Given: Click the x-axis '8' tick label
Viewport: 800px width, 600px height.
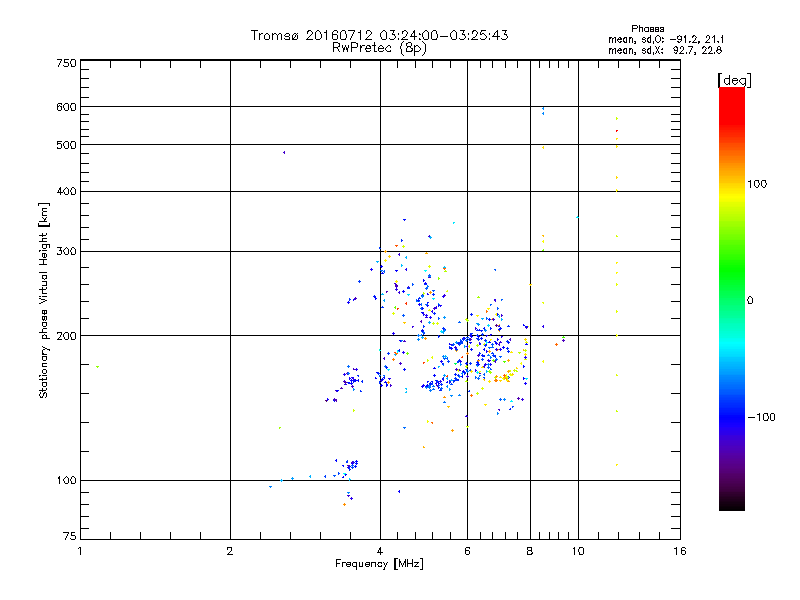Looking at the screenshot, I should click(530, 551).
